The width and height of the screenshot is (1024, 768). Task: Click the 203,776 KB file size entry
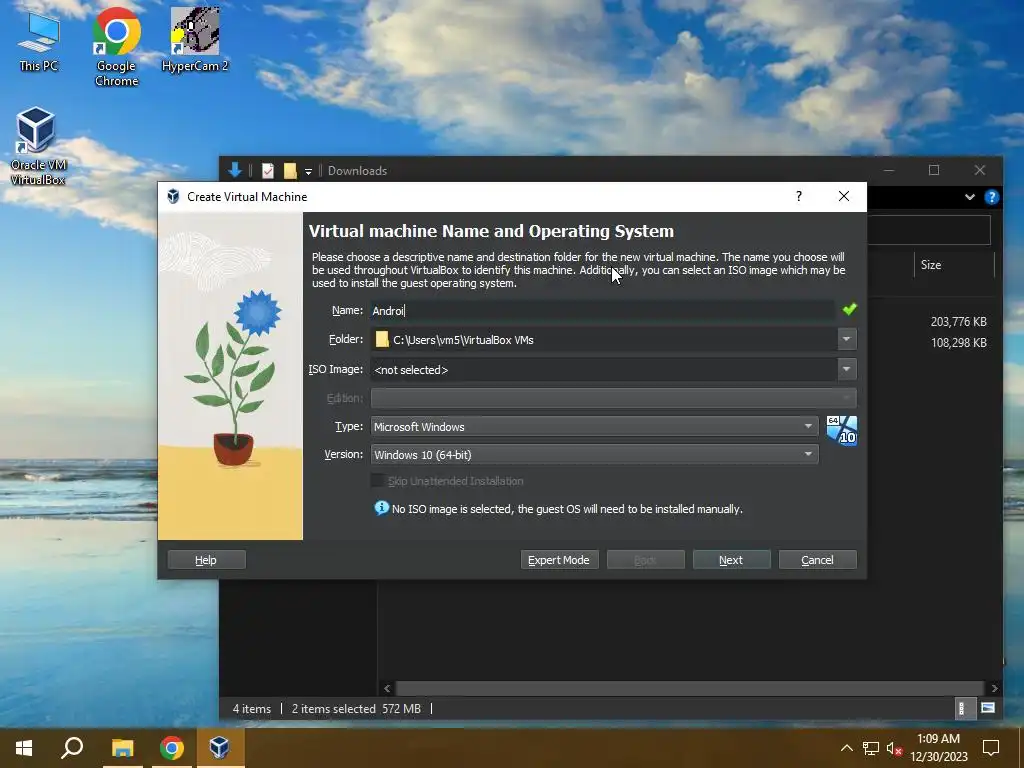(x=958, y=321)
